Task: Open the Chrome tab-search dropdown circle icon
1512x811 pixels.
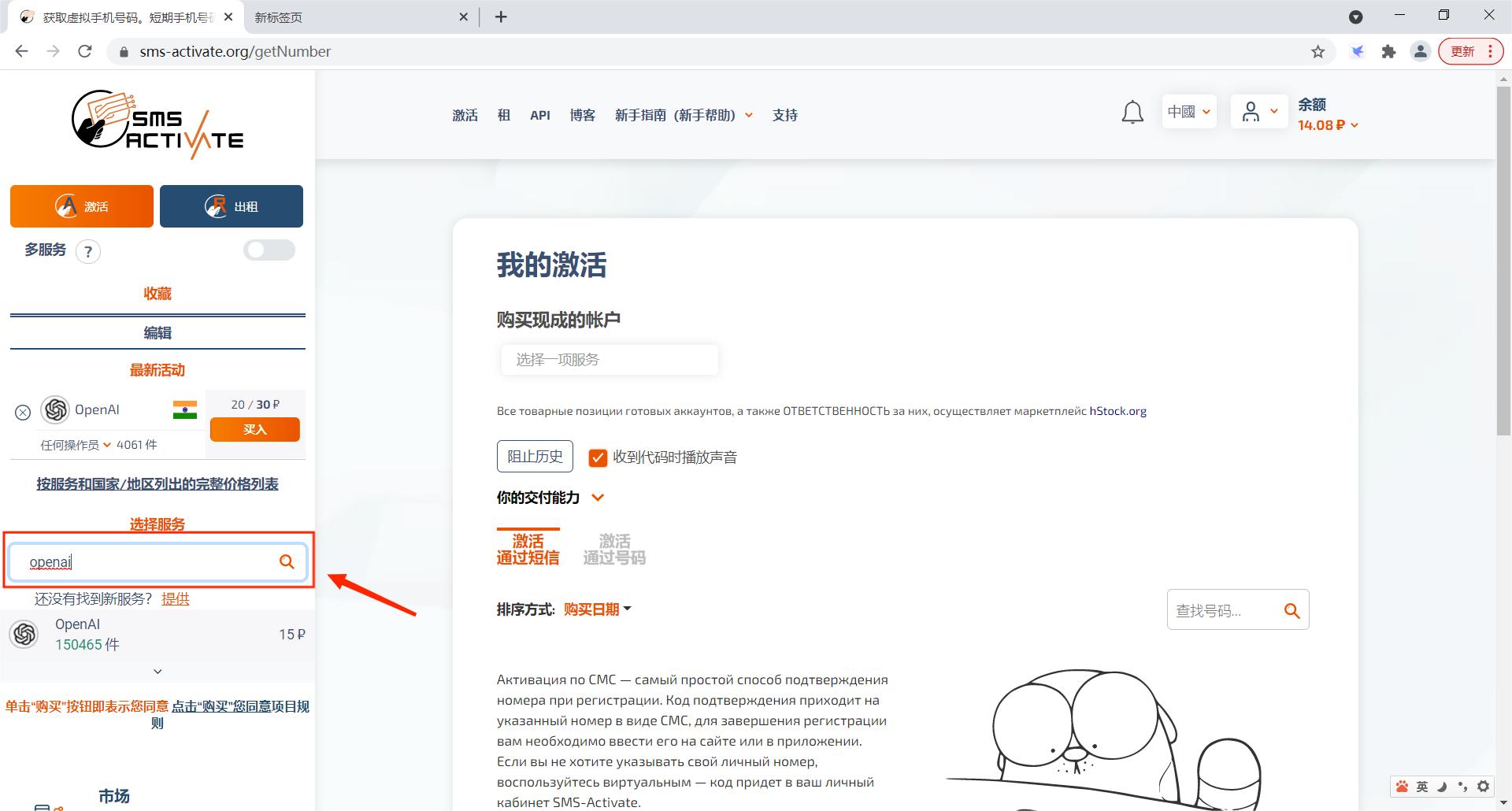Action: [x=1356, y=17]
